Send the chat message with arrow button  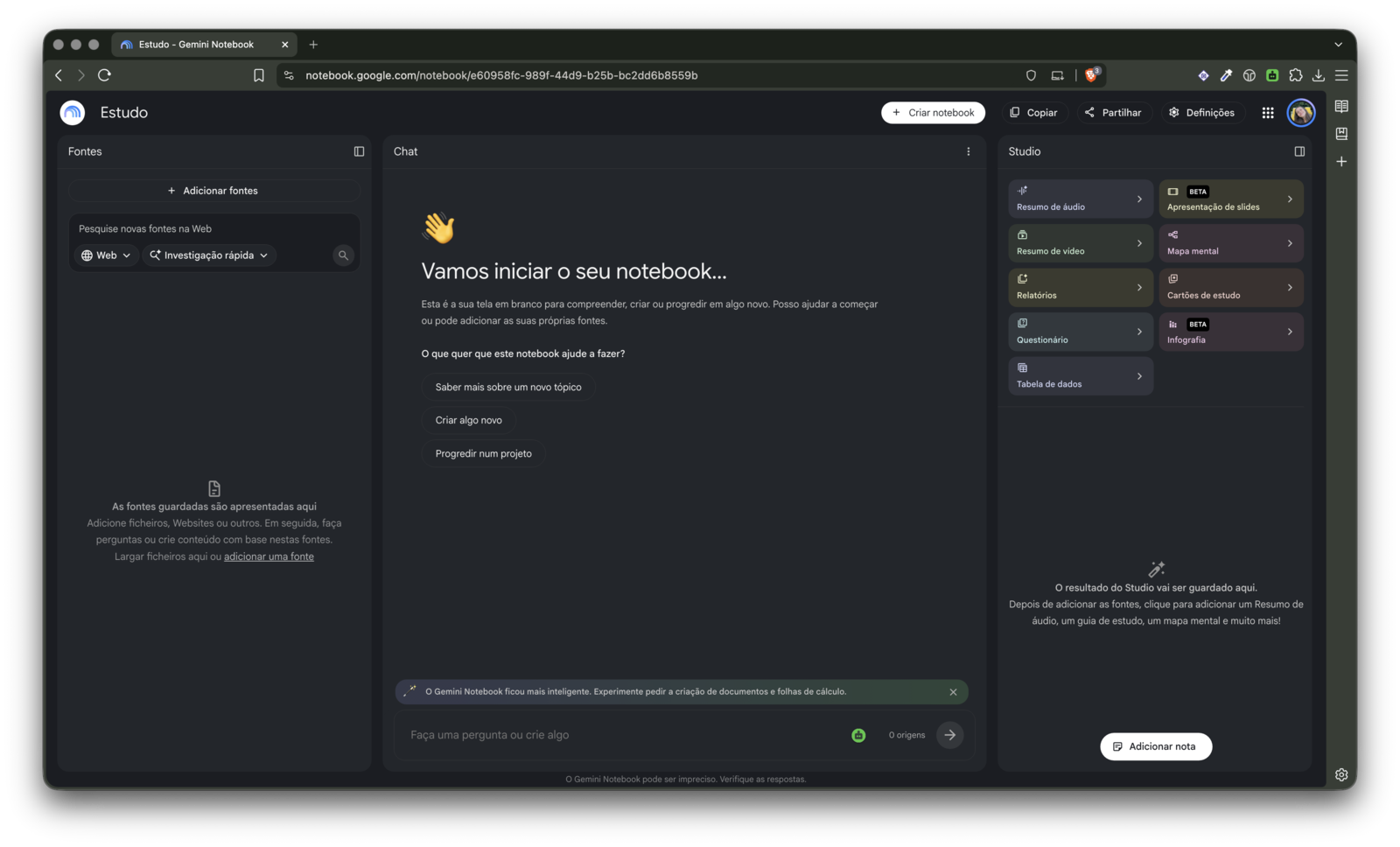(x=950, y=735)
